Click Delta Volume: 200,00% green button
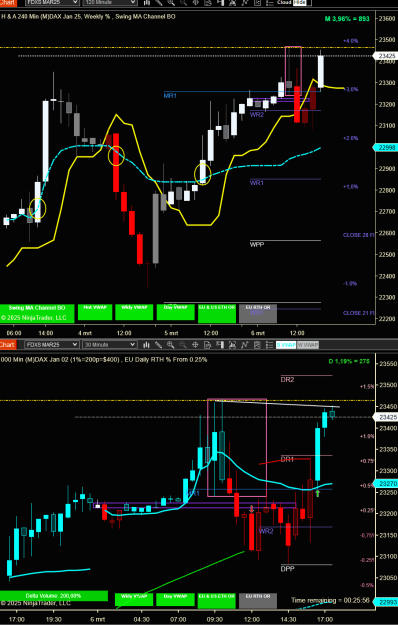 click(54, 596)
